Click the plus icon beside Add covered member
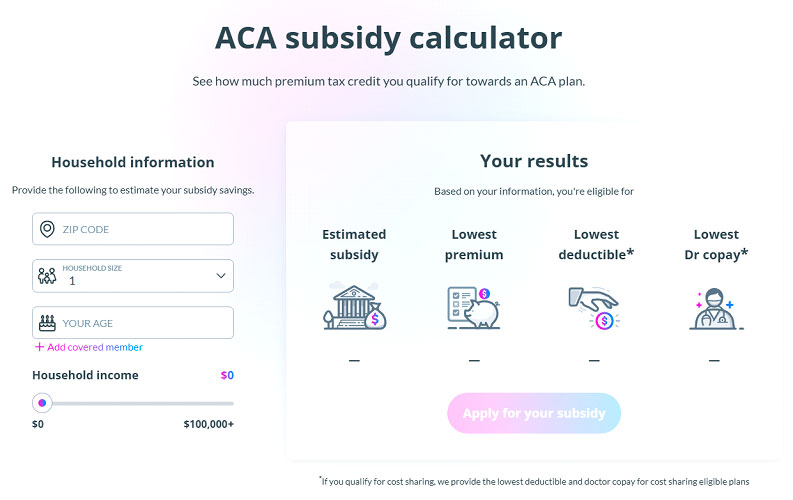The height and width of the screenshot is (500, 793). click(x=39, y=347)
